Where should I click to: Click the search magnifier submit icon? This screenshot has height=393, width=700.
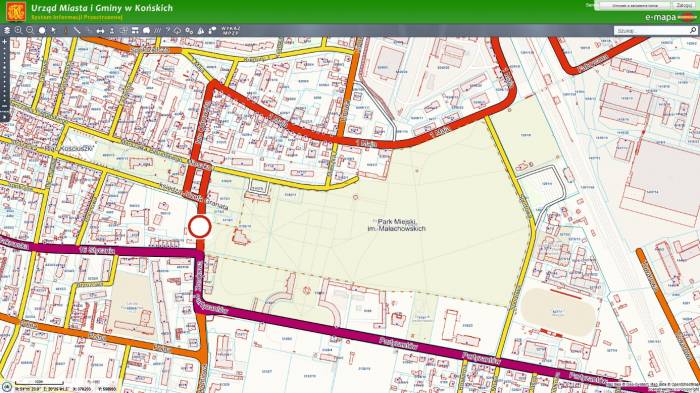pyautogui.click(x=693, y=30)
